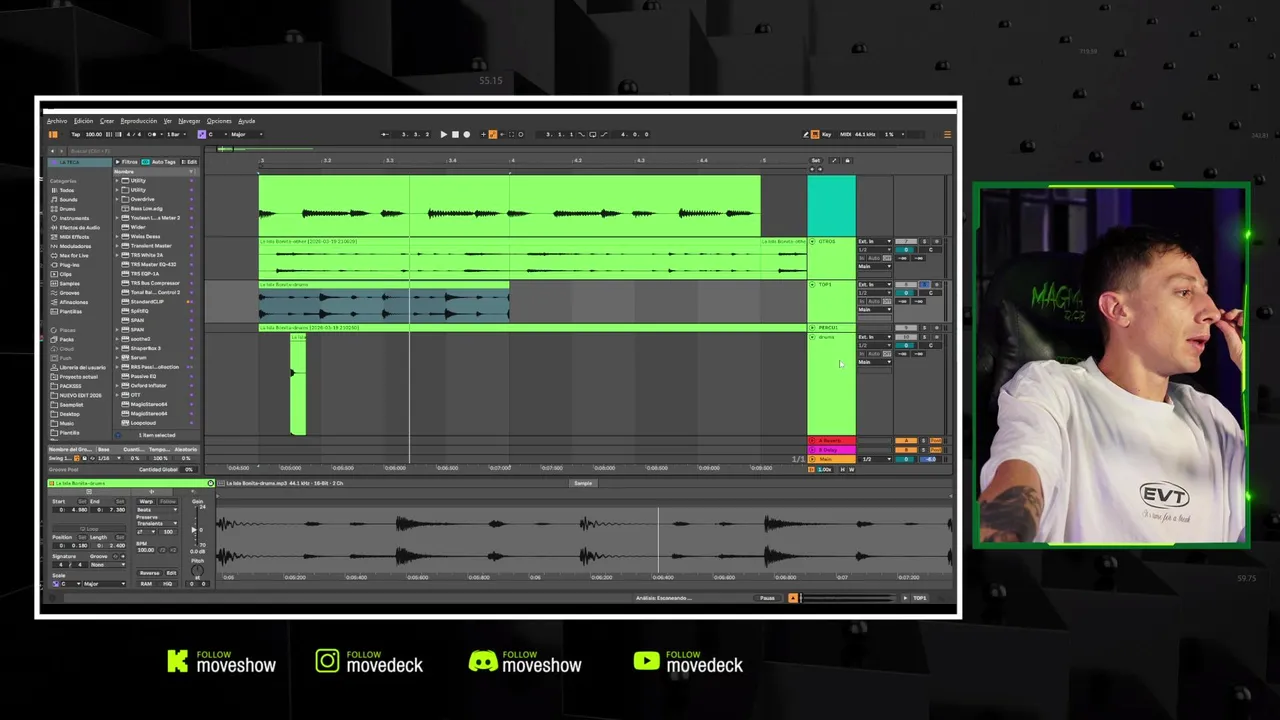1280x720 pixels.
Task: Open Librería del usuario folder
Action: [80, 368]
